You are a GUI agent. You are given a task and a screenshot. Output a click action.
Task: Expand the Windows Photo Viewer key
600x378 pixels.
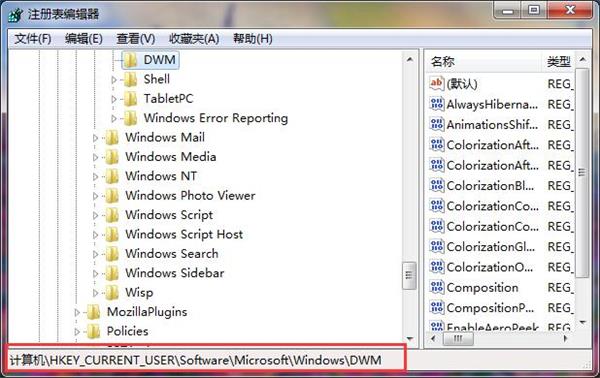(x=95, y=196)
